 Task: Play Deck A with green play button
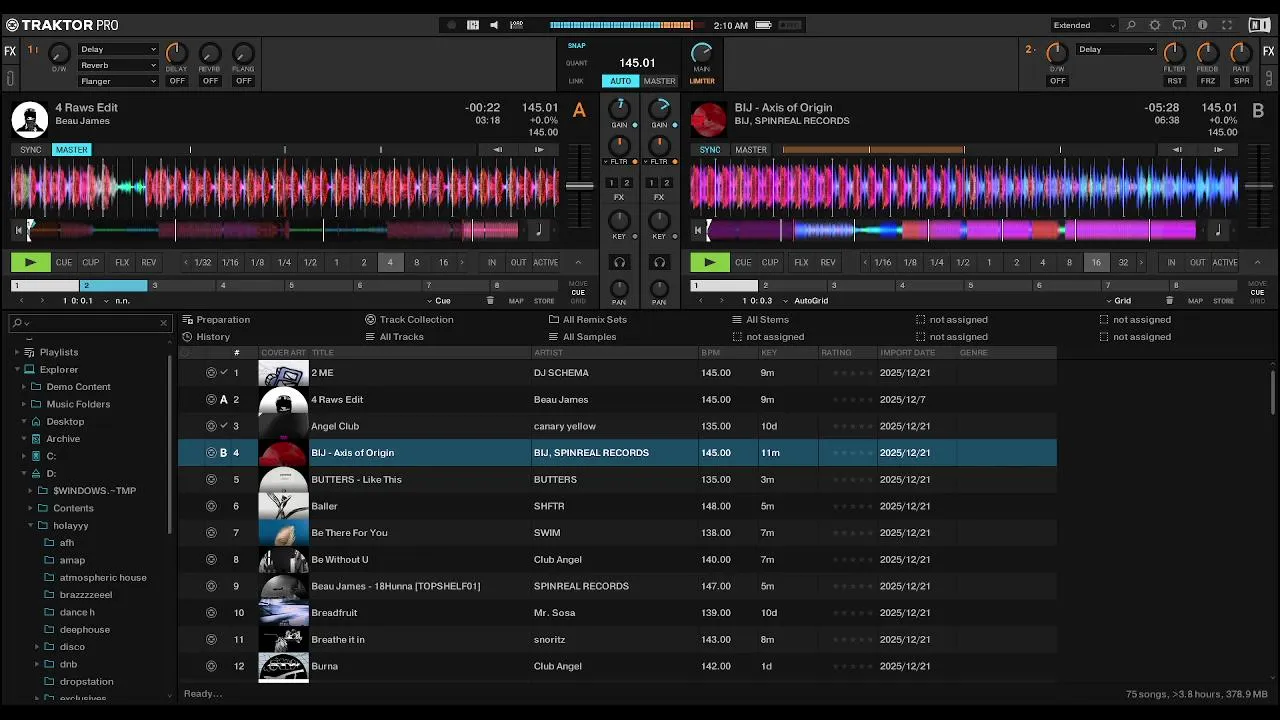tap(30, 262)
